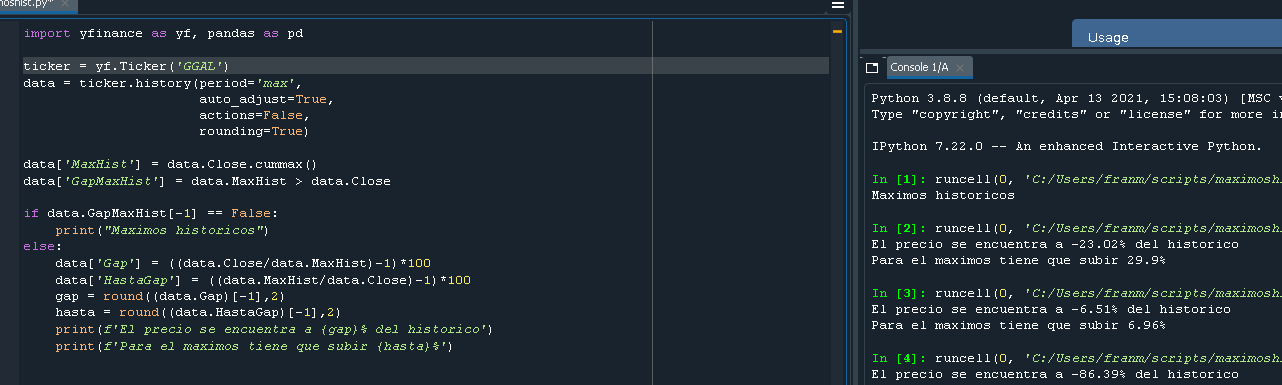Click the rounding=True) argument line
Viewport: 1282px width, 385px height.
[x=254, y=132]
